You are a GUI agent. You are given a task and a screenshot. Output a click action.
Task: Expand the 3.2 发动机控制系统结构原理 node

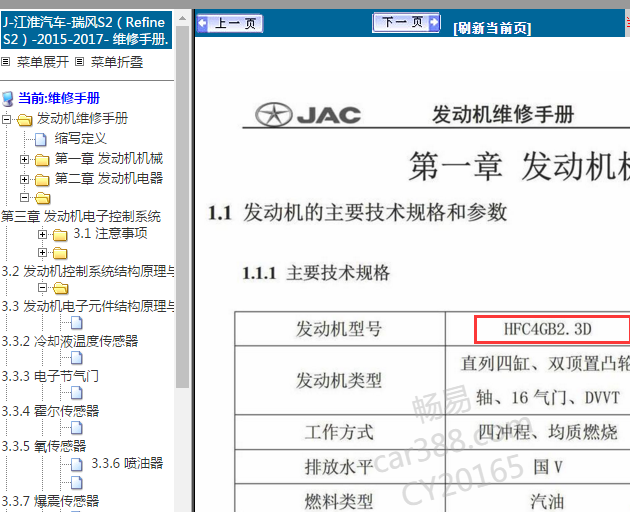[x=43, y=252]
